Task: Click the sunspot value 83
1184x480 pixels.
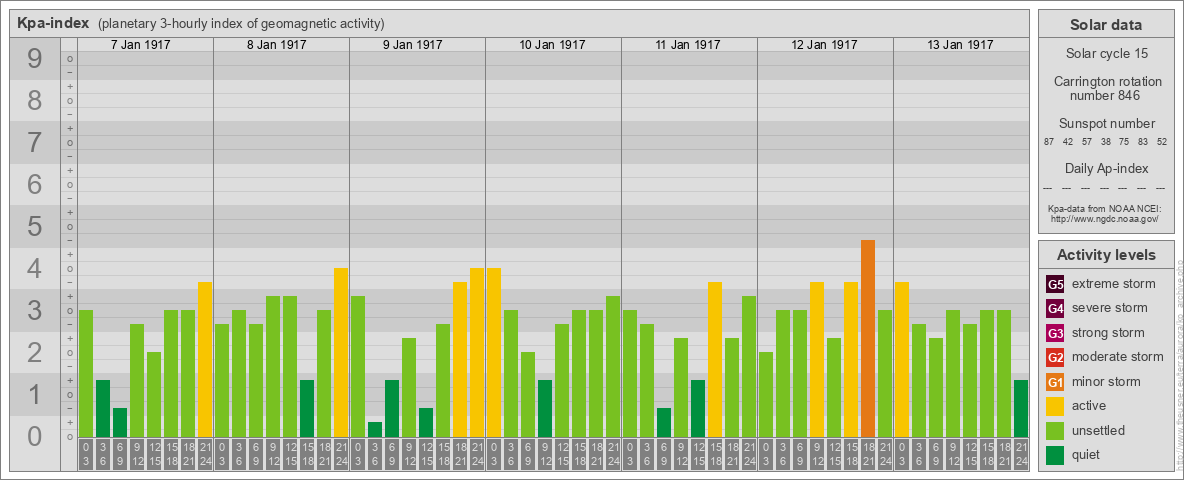Action: [1143, 142]
